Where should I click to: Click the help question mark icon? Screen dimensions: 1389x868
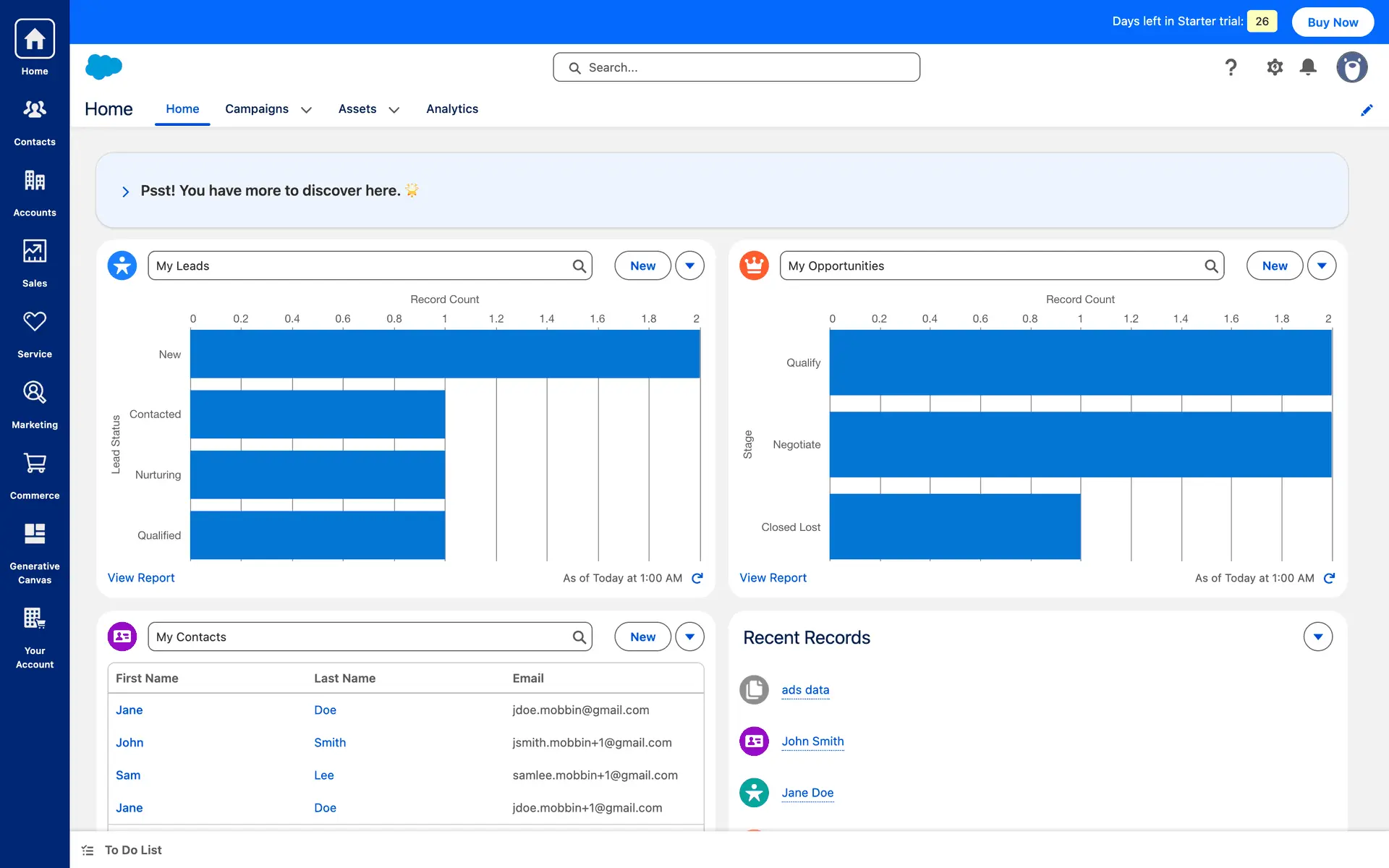tap(1231, 67)
